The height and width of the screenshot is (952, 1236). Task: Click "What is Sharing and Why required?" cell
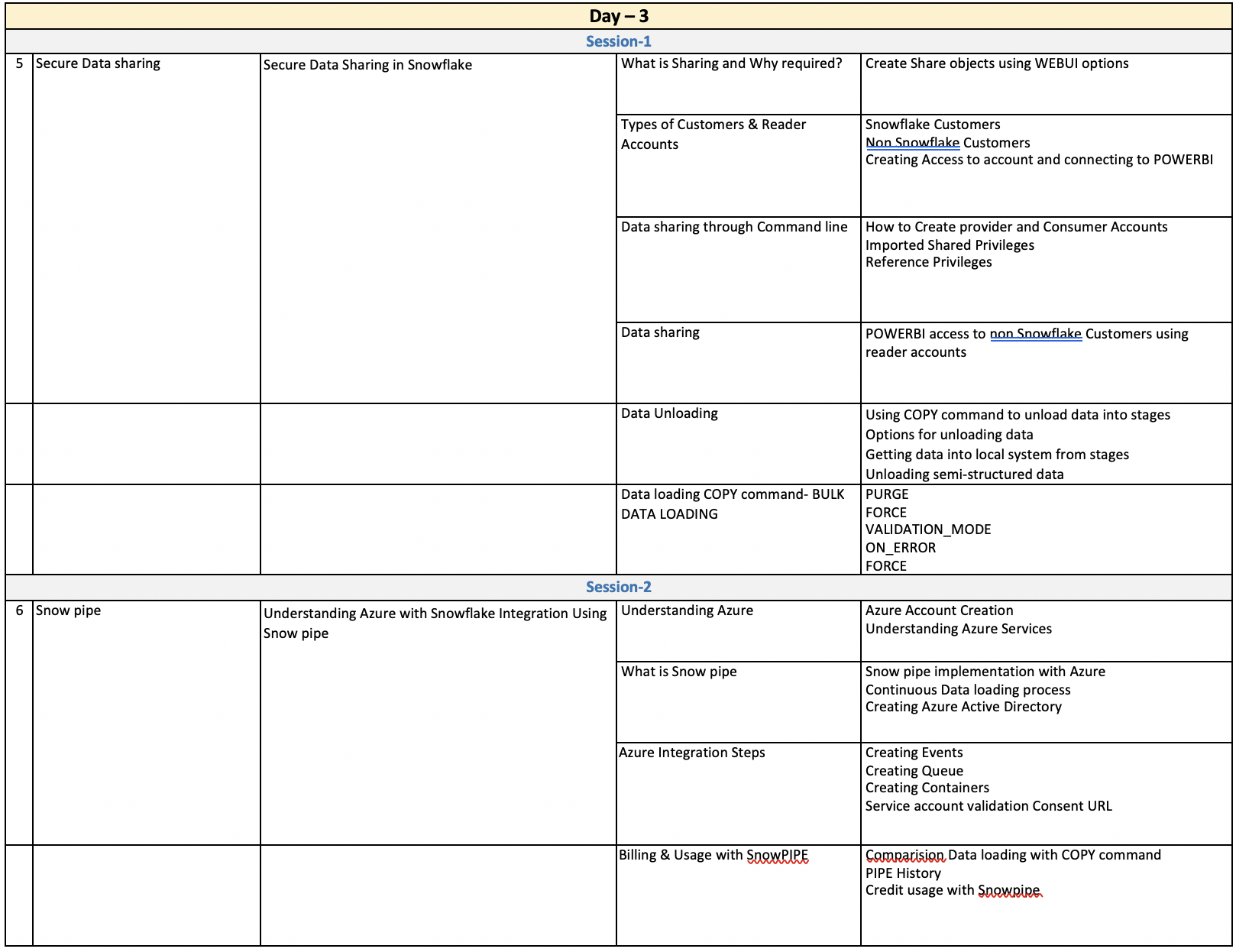point(731,63)
